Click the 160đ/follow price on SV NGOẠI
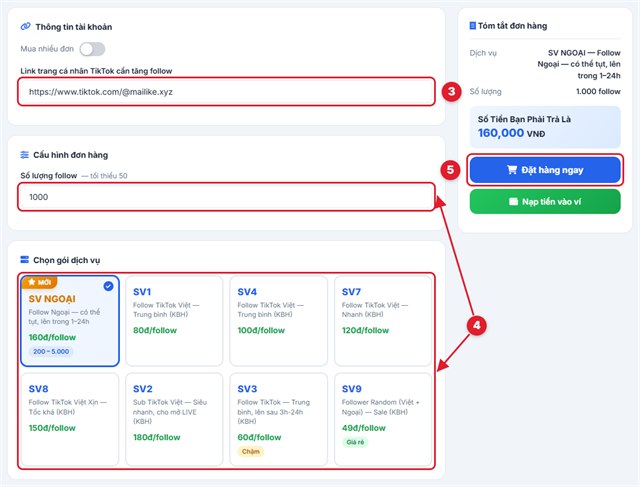Image resolution: width=640 pixels, height=487 pixels. pos(52,337)
